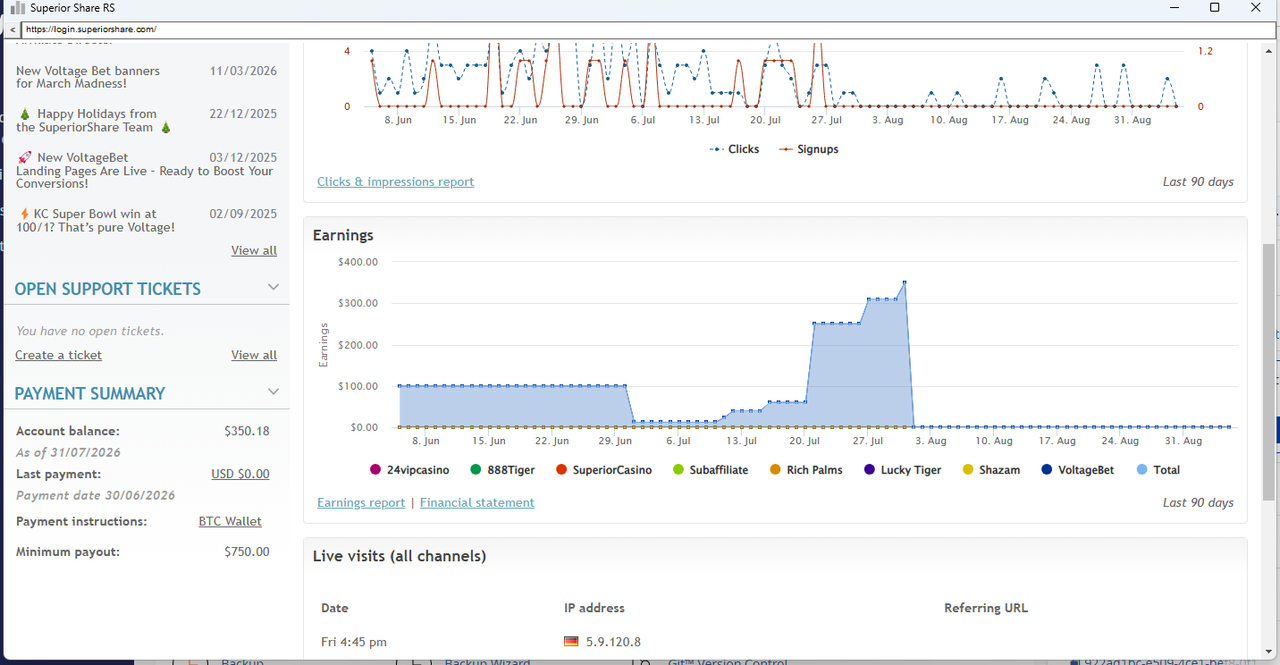Click View all under news list
Screen dimensions: 1280x665
click(254, 250)
